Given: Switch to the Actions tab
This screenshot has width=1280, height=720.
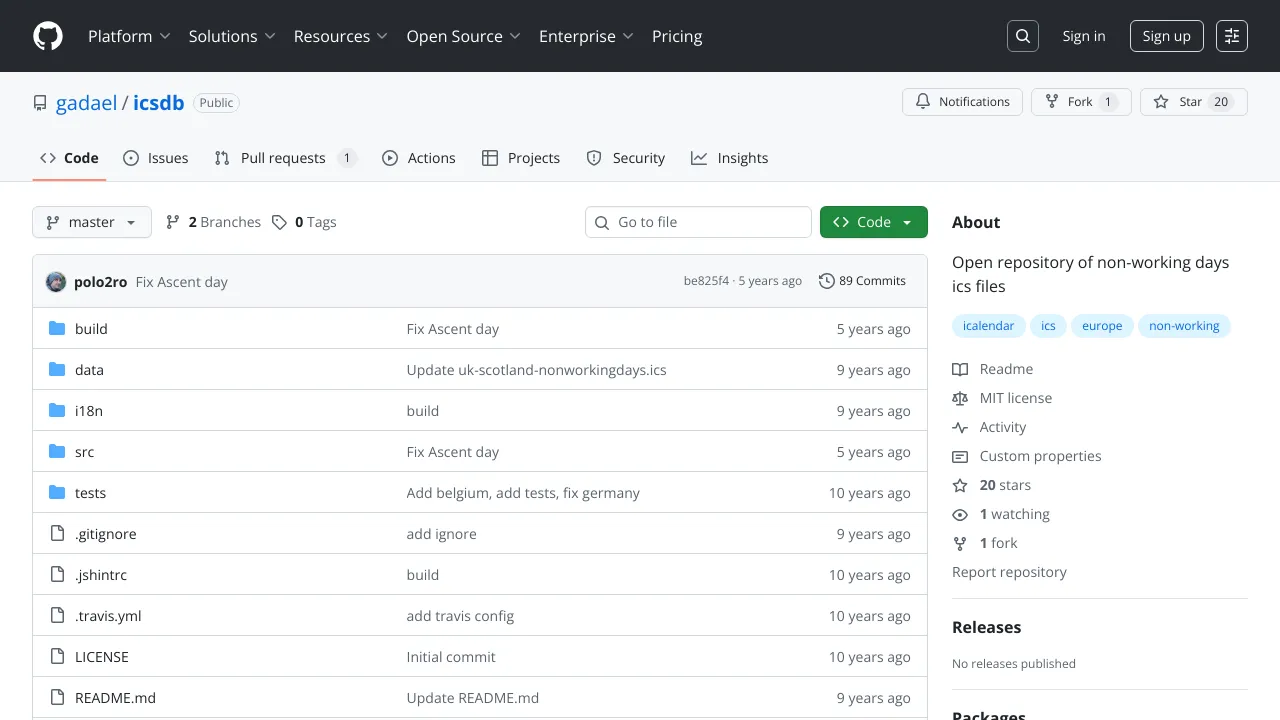Looking at the screenshot, I should tap(418, 158).
